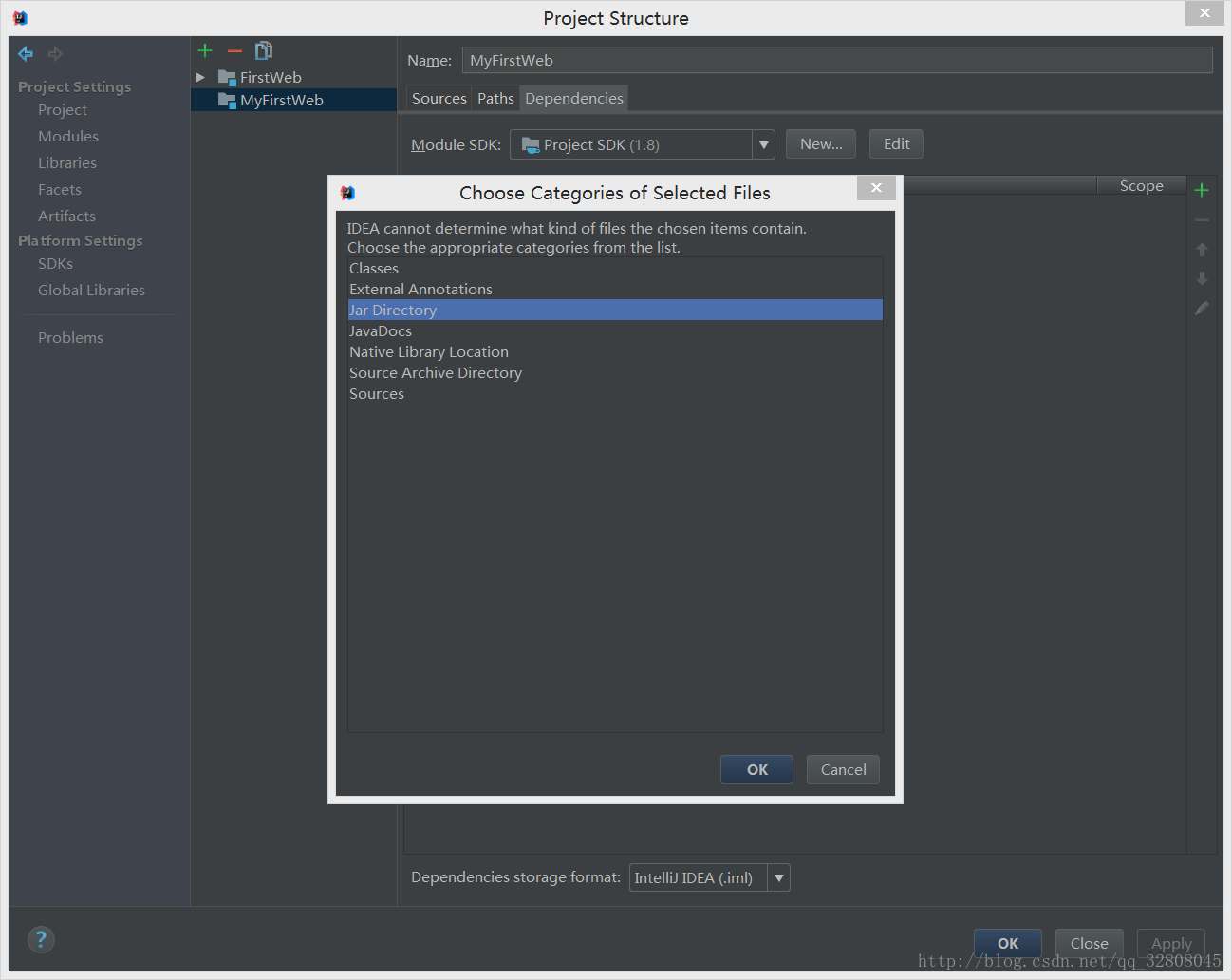Image resolution: width=1232 pixels, height=980 pixels.
Task: Click New... SDK button
Action: coord(821,144)
